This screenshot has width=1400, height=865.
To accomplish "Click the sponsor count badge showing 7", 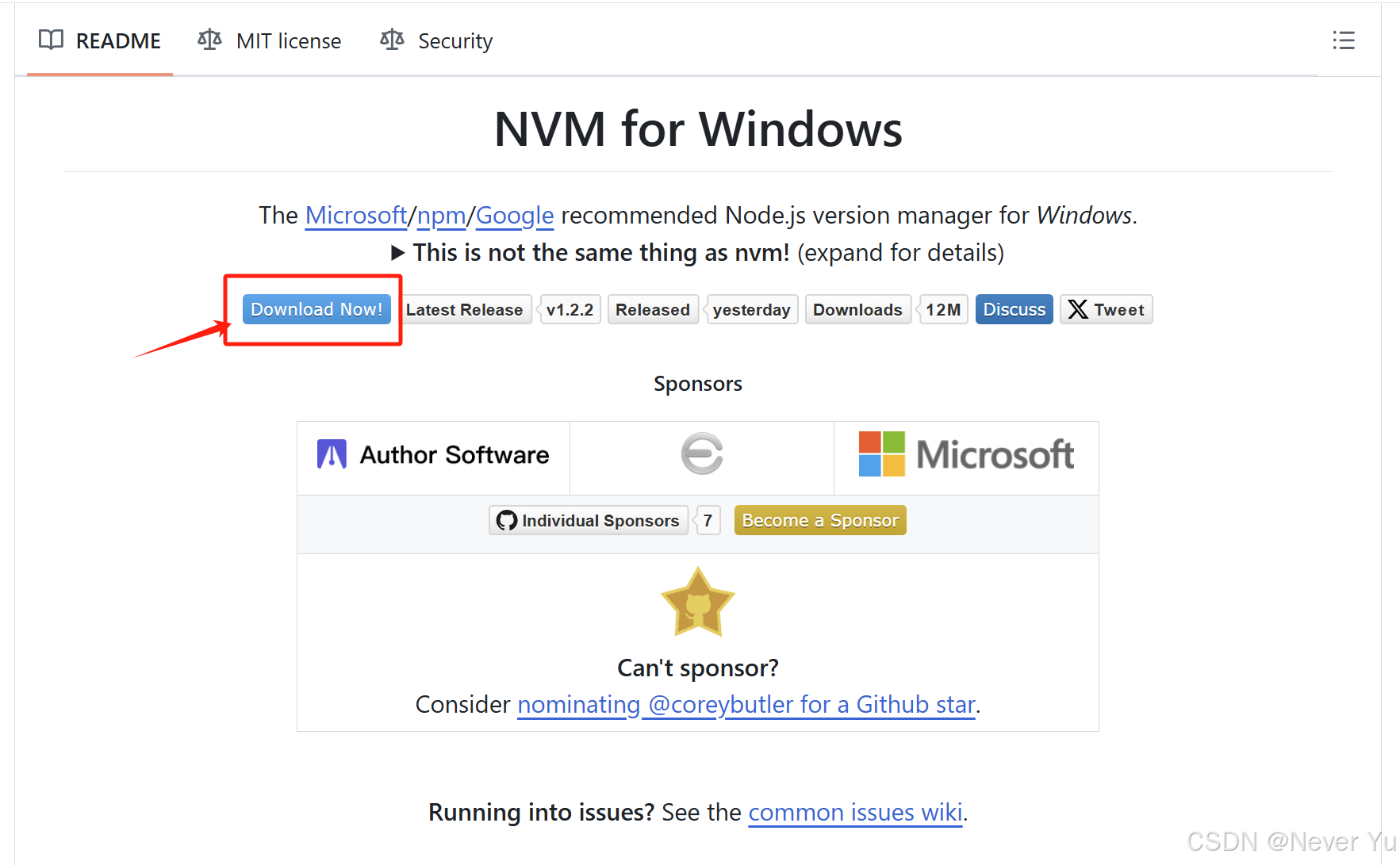I will pyautogui.click(x=708, y=520).
